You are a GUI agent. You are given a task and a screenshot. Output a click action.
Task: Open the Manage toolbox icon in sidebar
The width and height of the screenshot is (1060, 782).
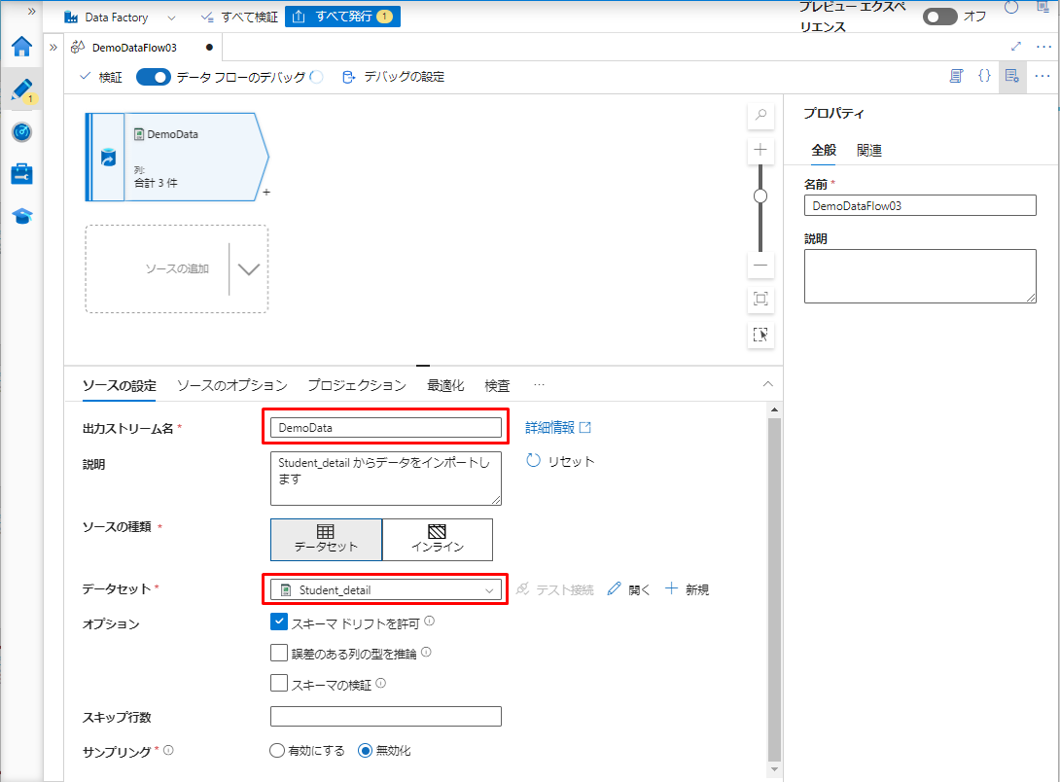pyautogui.click(x=21, y=174)
